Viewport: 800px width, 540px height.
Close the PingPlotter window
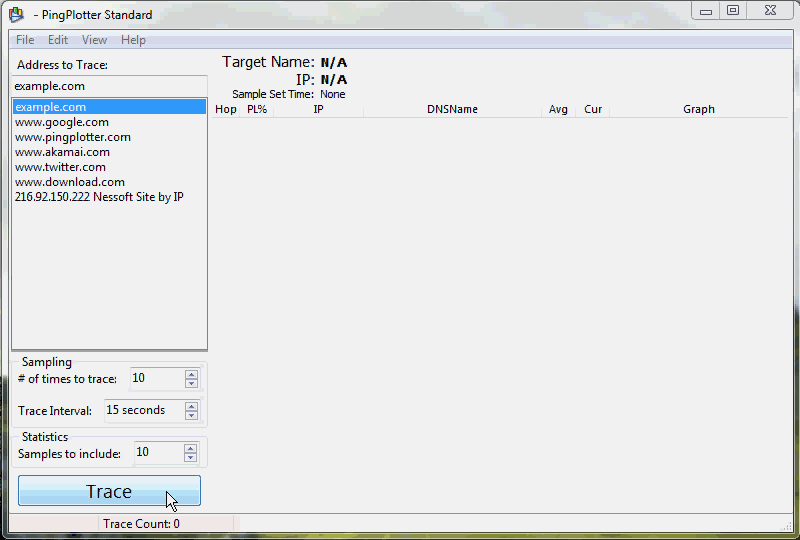pos(770,11)
